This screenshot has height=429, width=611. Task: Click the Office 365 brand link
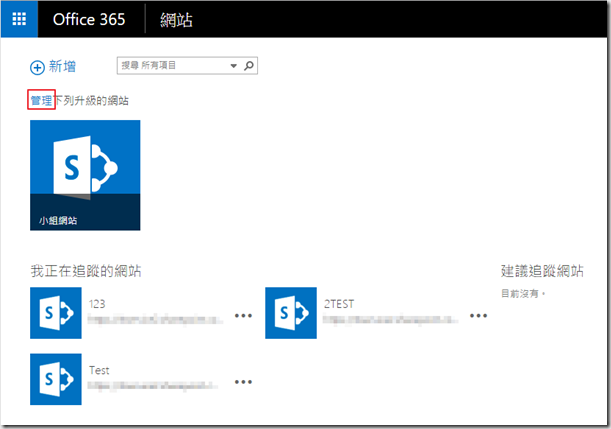[89, 20]
